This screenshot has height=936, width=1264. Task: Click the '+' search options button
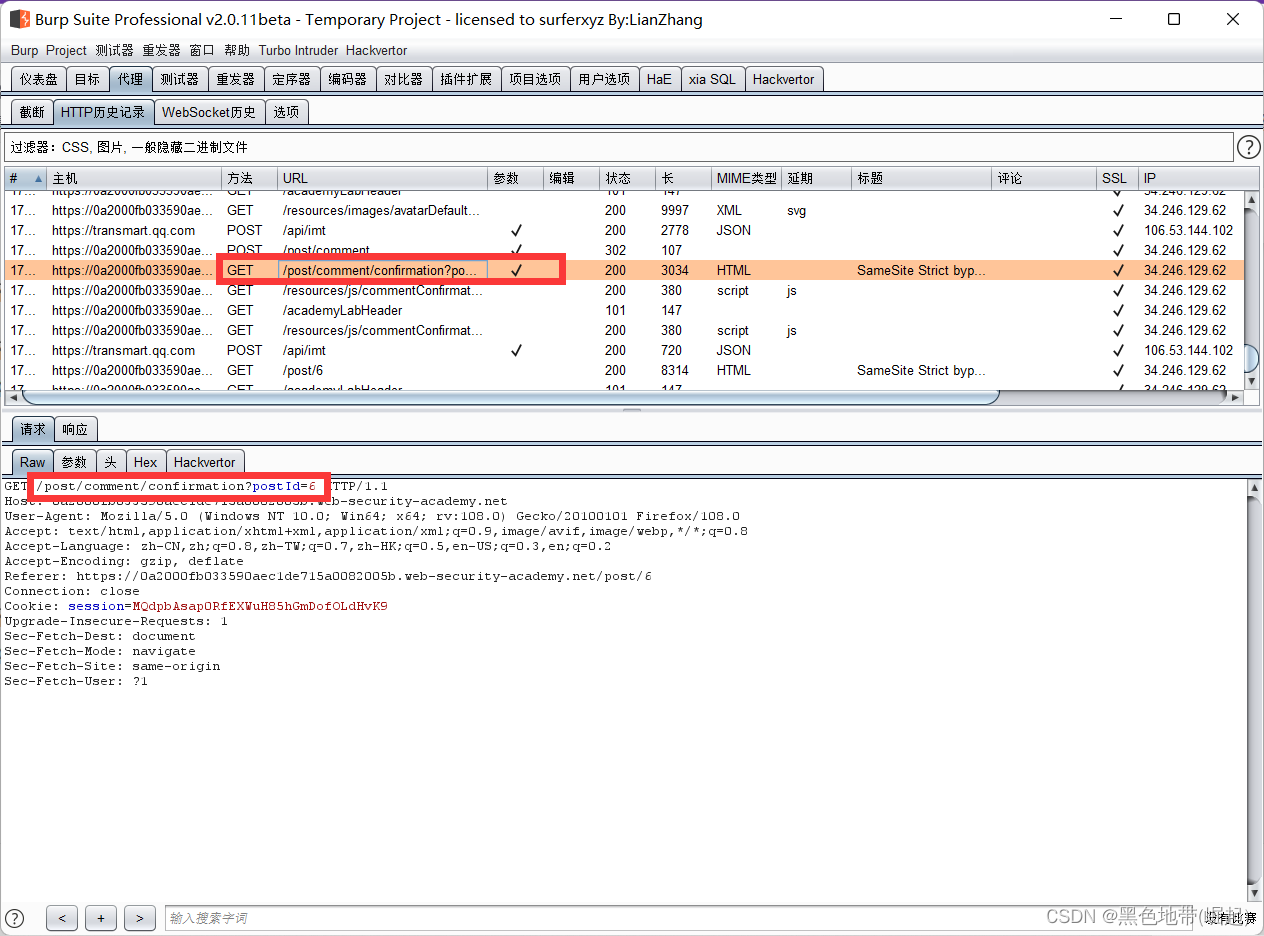tap(101, 918)
